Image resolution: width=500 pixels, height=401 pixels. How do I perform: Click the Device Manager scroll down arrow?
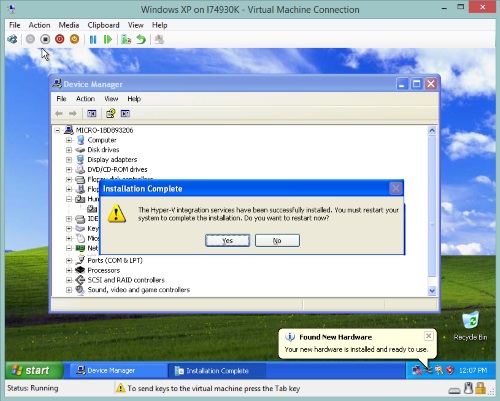click(x=432, y=291)
